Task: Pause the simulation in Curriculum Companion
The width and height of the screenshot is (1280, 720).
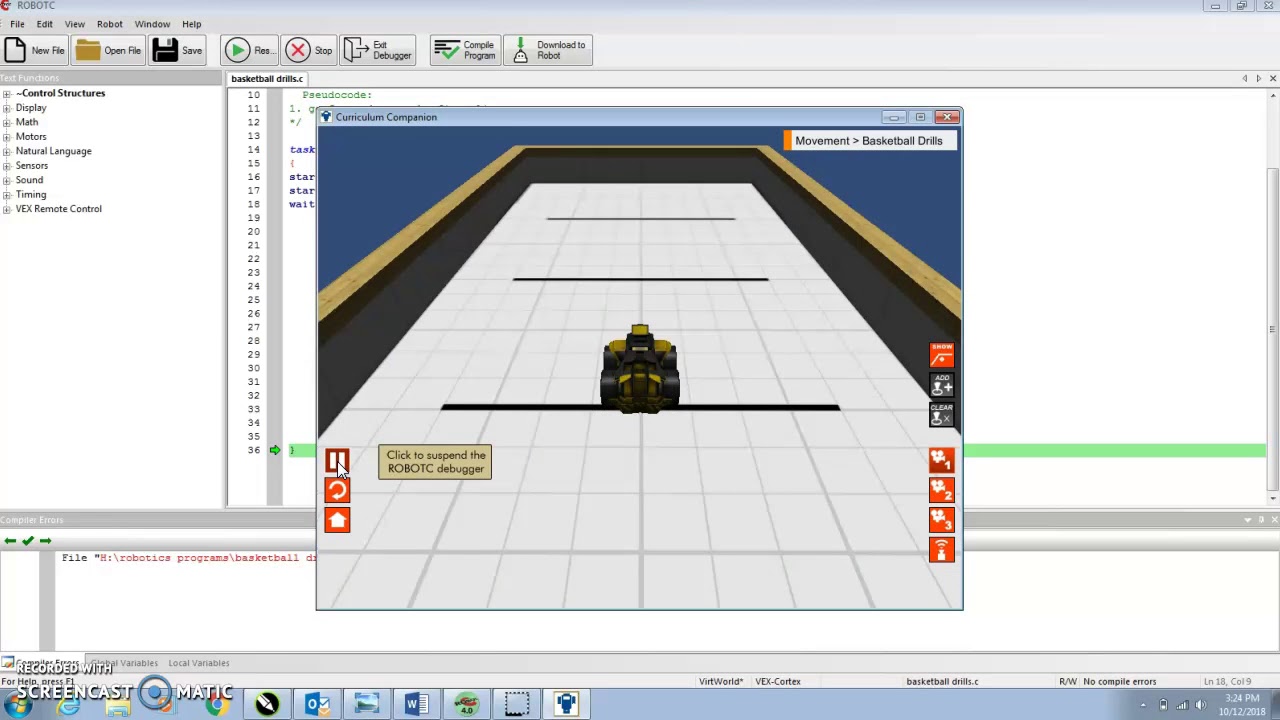Action: pos(337,461)
